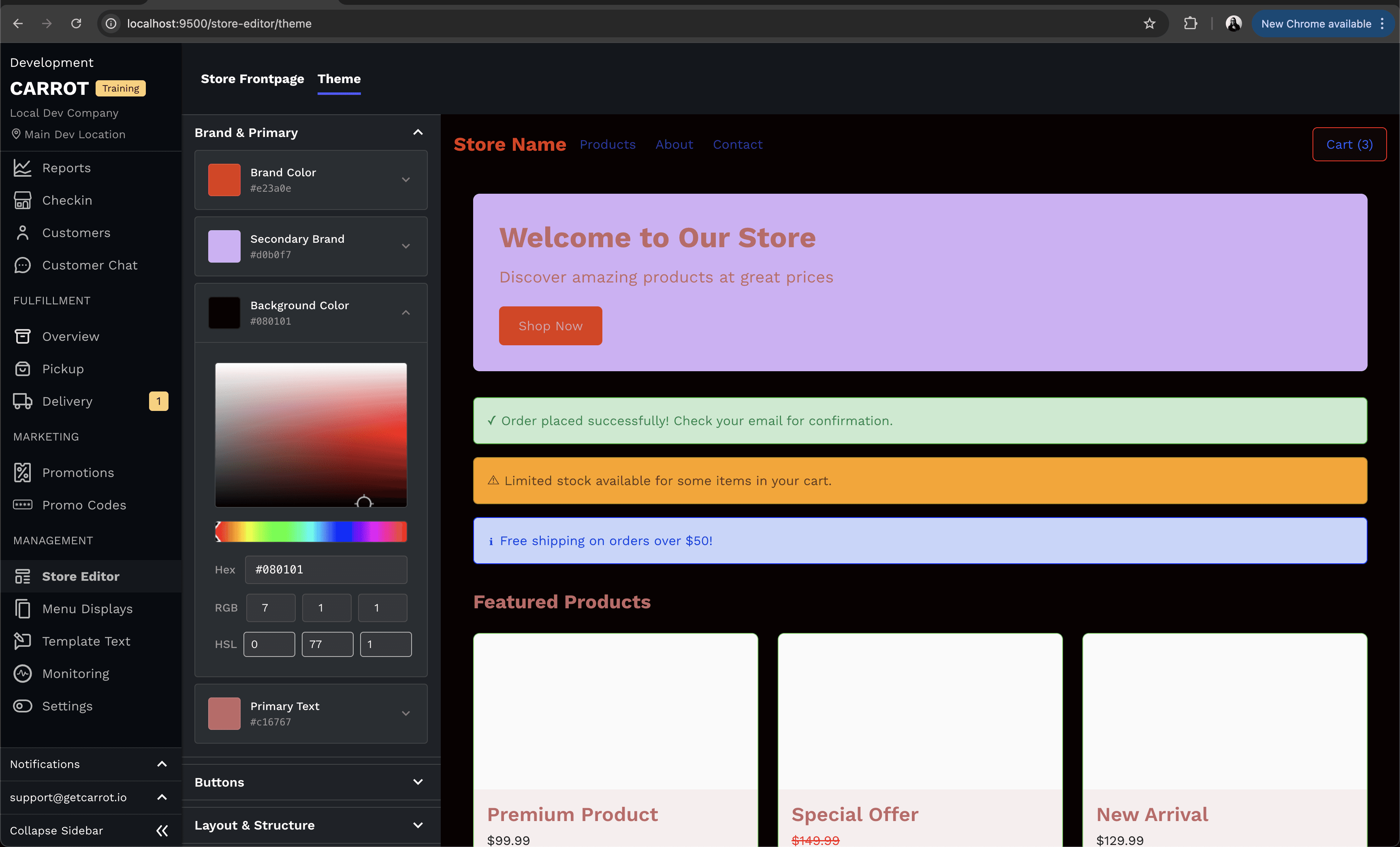Click the Settings toggle-shaped icon in sidebar
The image size is (1400, 847).
click(x=22, y=706)
